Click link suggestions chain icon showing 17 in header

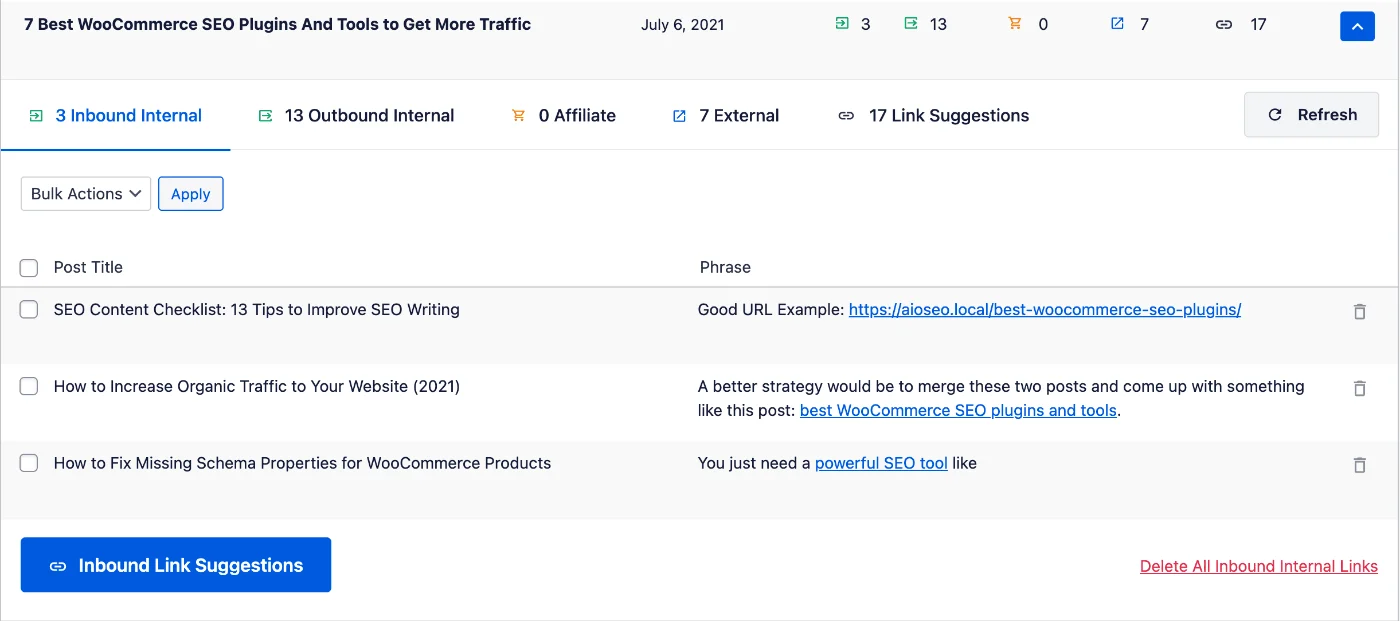click(x=1224, y=24)
